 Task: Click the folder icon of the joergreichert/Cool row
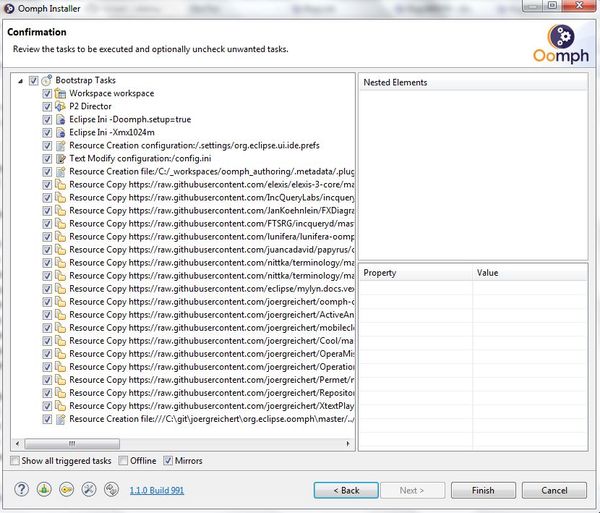click(60, 340)
